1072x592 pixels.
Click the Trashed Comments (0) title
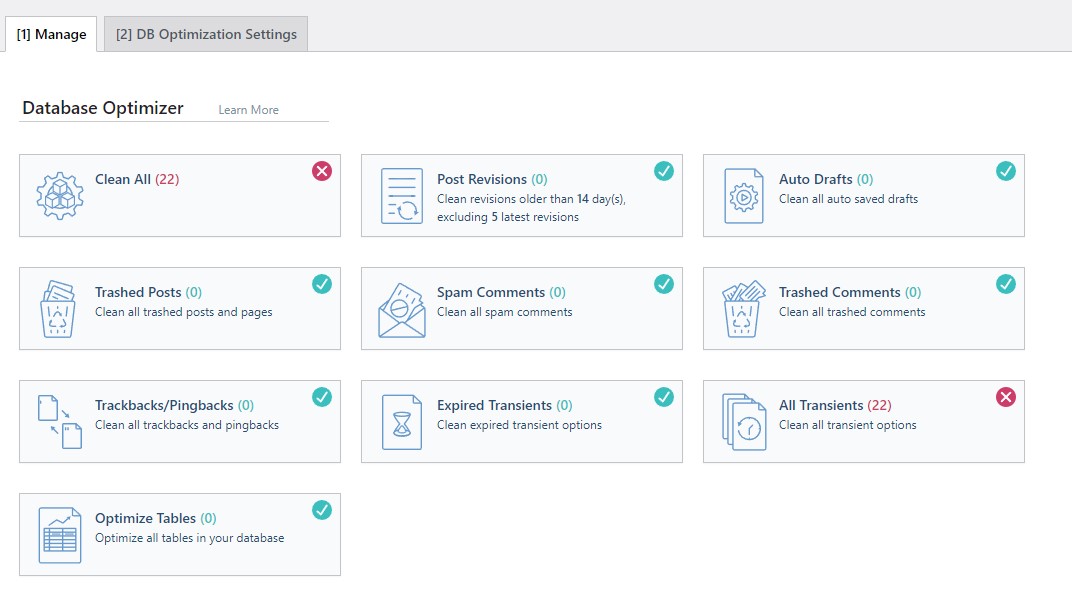pos(850,293)
